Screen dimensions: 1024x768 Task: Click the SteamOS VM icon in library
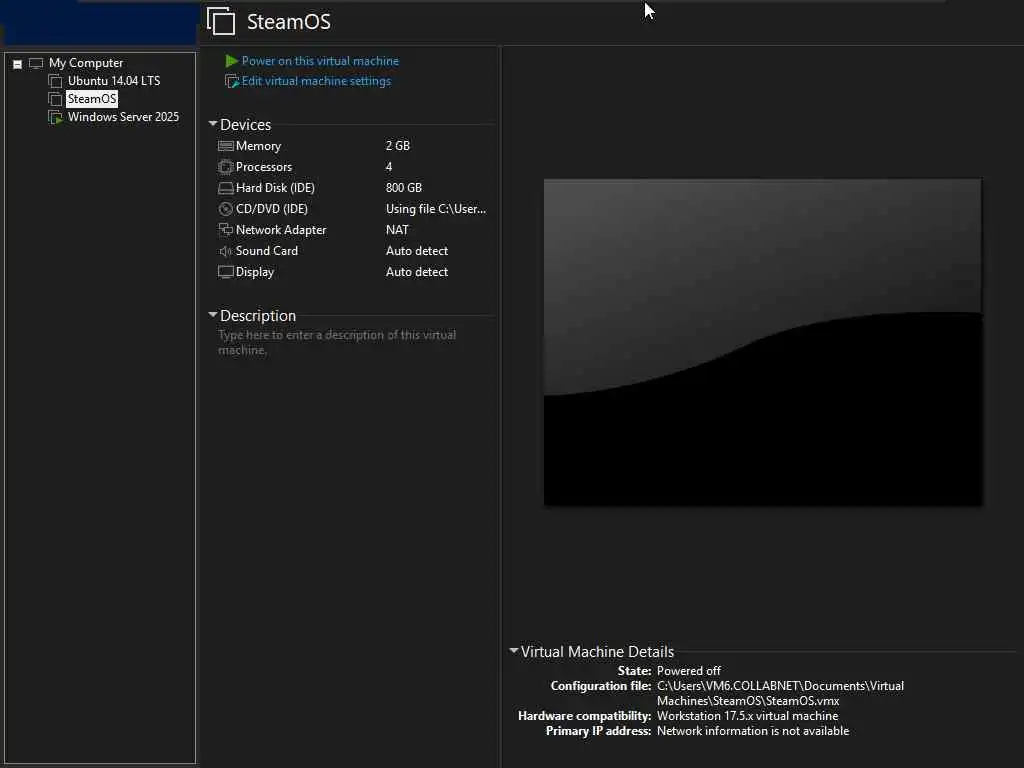[x=56, y=99]
